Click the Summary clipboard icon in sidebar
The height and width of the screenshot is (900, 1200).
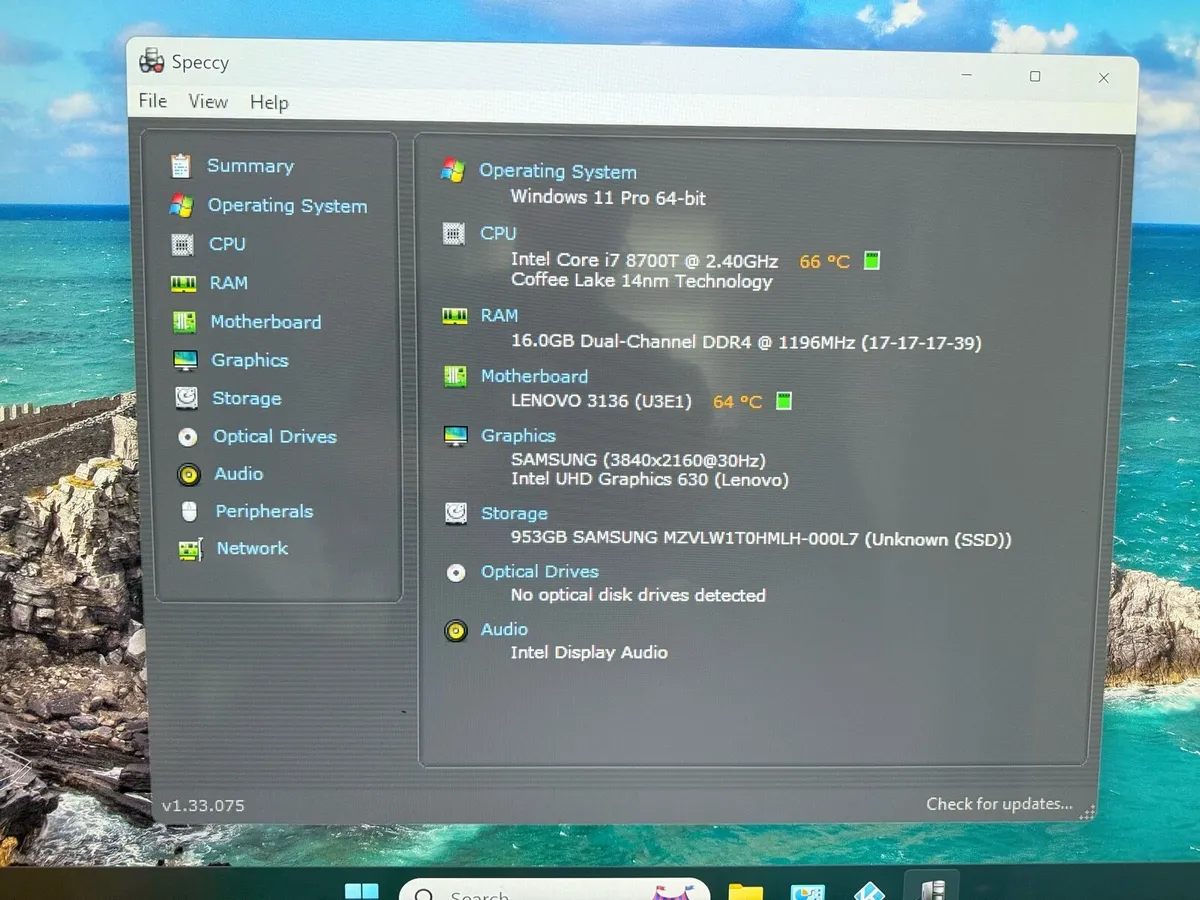180,165
